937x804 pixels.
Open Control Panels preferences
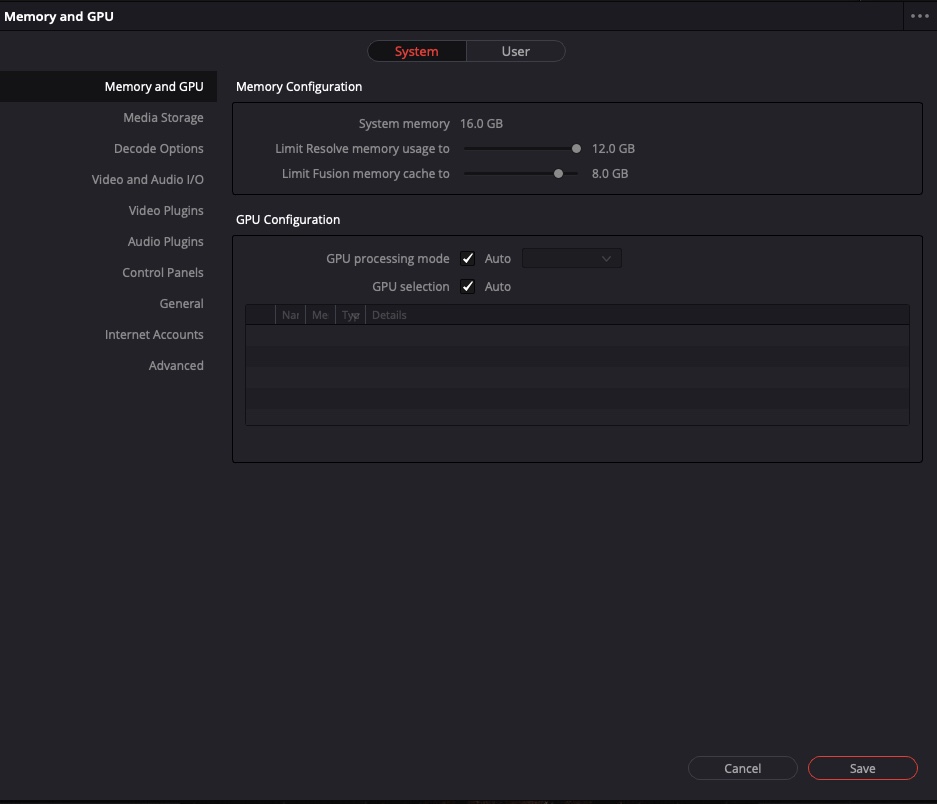point(162,273)
